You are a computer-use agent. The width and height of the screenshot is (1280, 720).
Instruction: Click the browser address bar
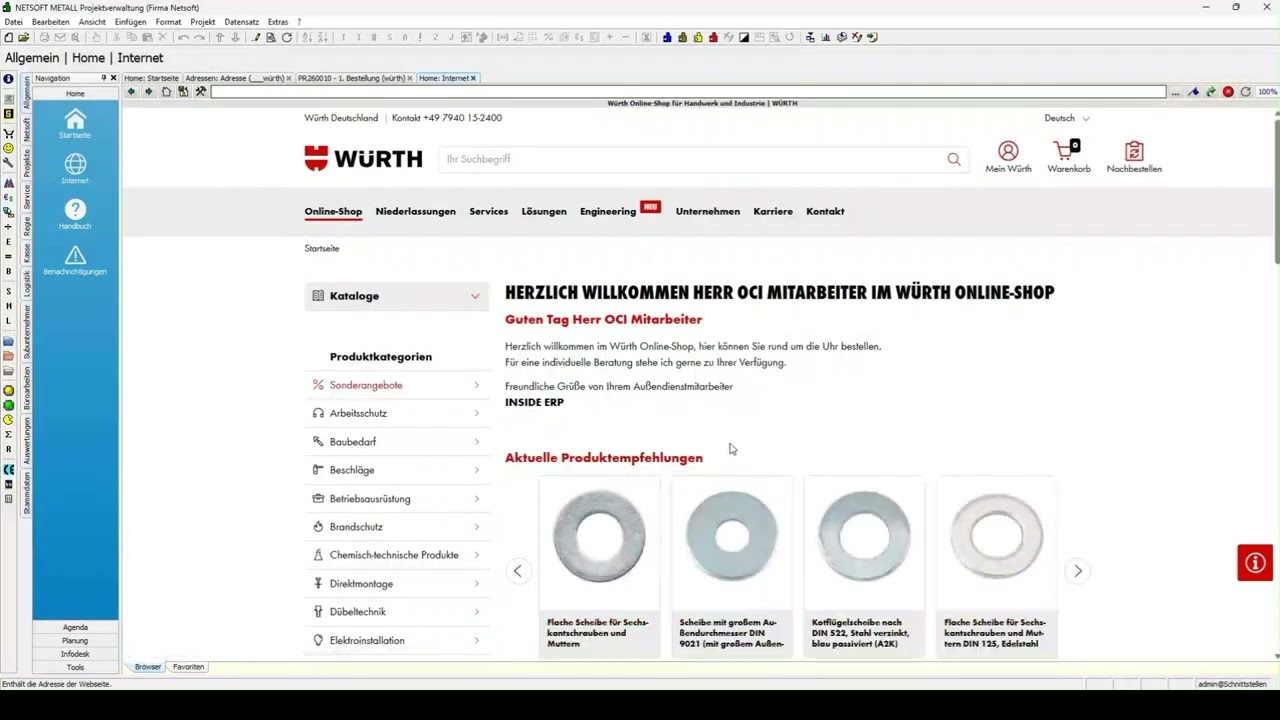click(688, 92)
